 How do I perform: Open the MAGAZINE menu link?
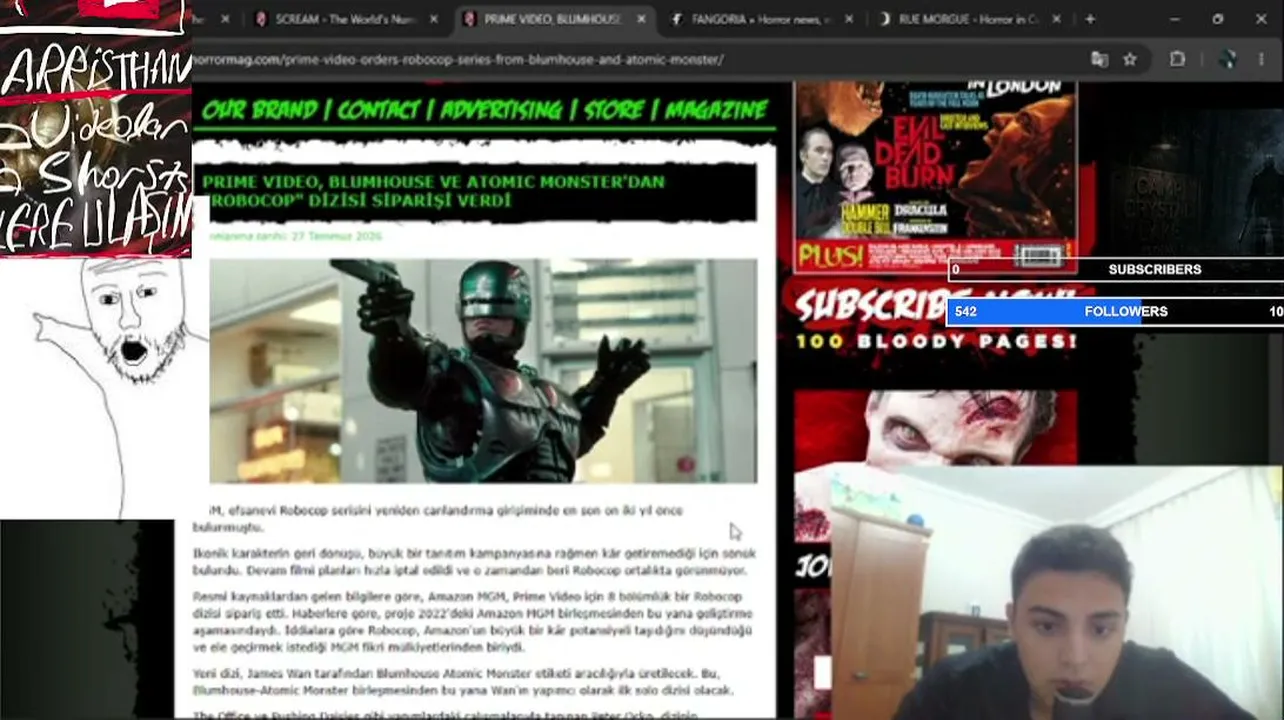(x=717, y=110)
